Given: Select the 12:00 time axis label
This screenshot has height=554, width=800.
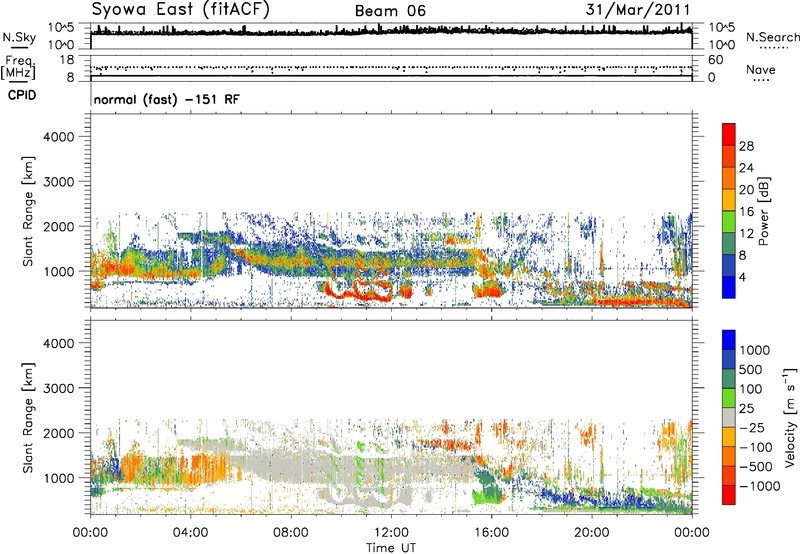Looking at the screenshot, I should coord(391,533).
